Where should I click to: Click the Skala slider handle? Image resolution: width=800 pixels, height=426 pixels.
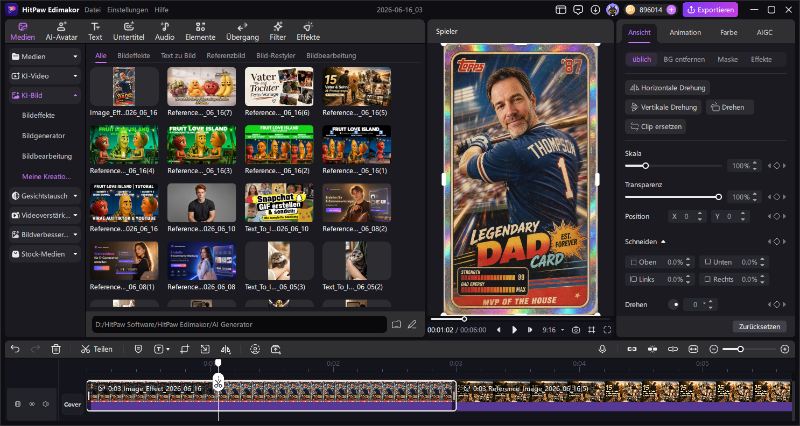pyautogui.click(x=645, y=166)
